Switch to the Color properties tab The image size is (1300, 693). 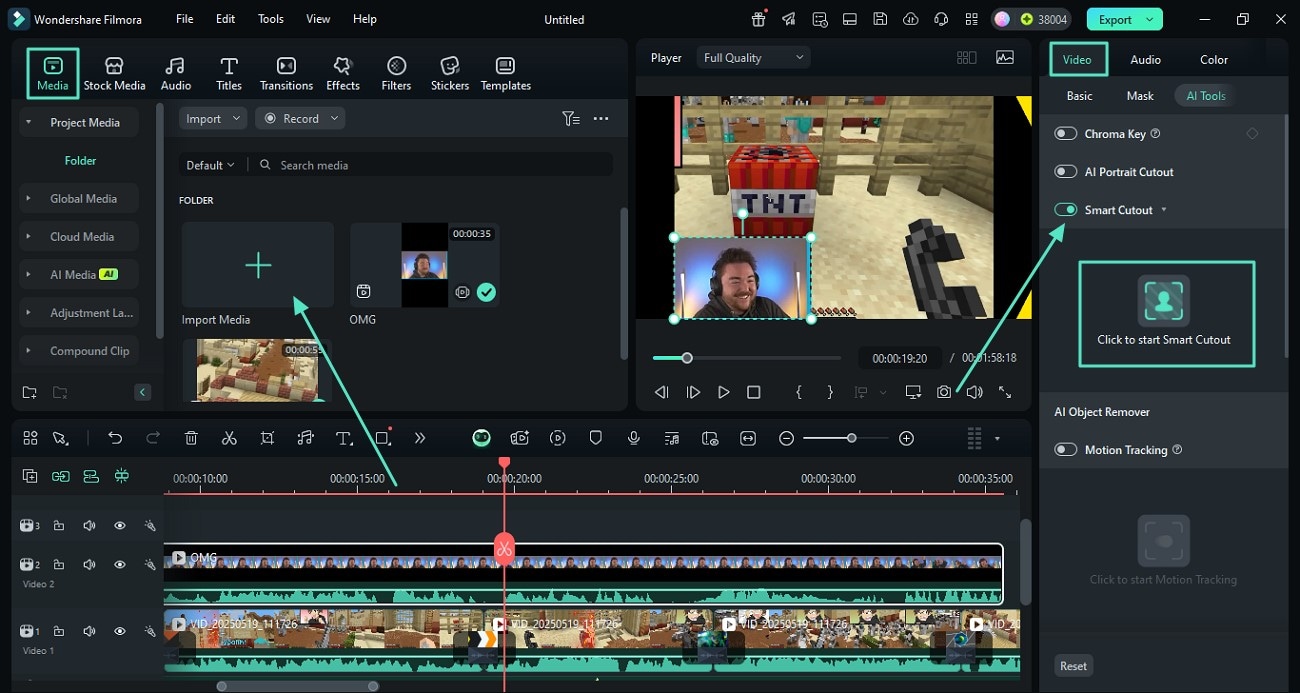pos(1214,60)
